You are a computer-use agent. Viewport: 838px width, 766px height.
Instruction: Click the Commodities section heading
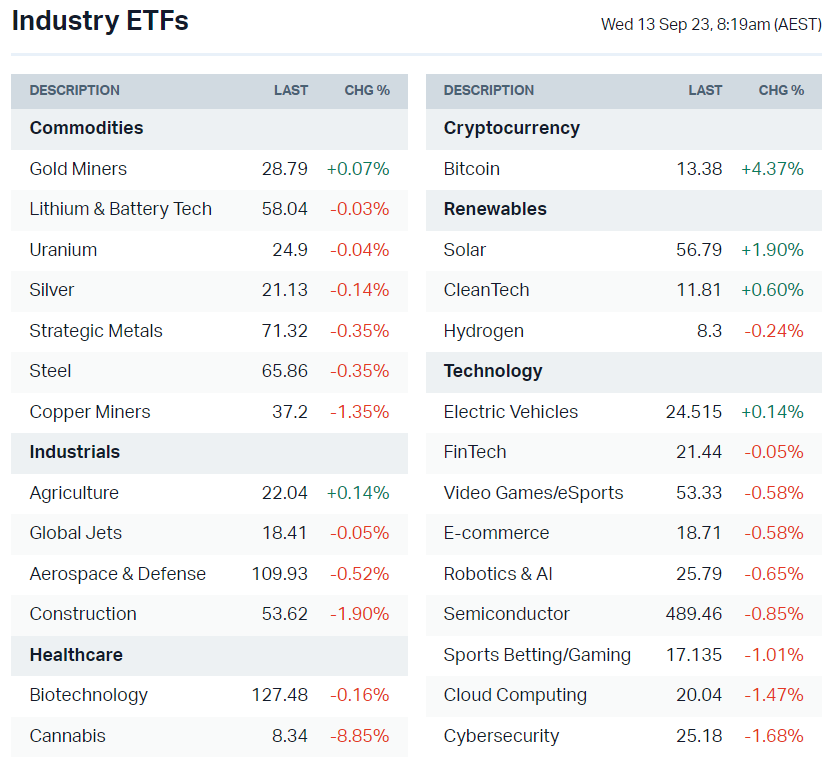point(86,128)
